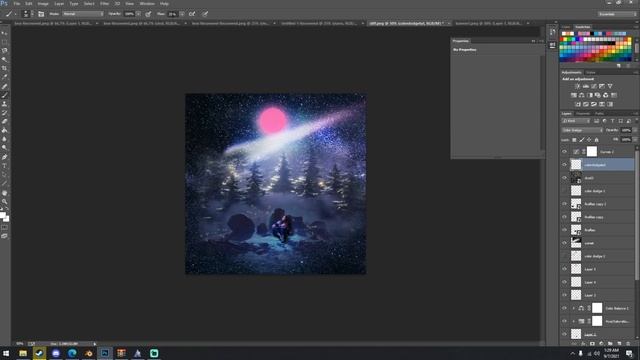Select the Paint Bucket tool

(4, 130)
